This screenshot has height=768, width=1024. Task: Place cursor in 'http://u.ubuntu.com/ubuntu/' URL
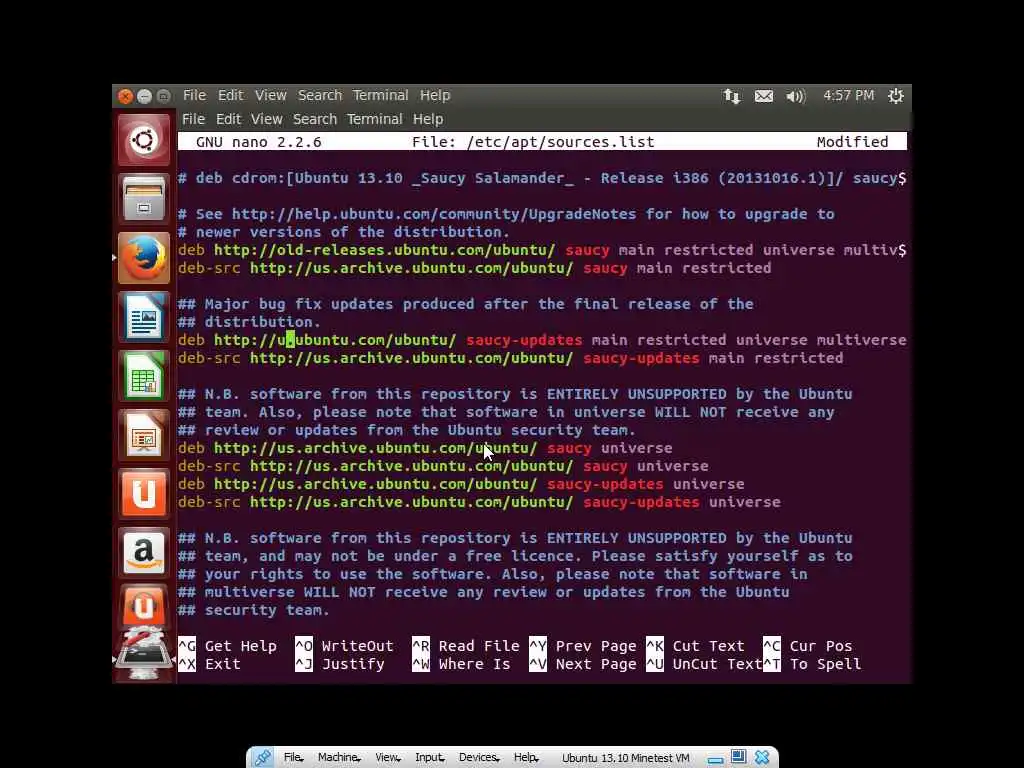334,340
